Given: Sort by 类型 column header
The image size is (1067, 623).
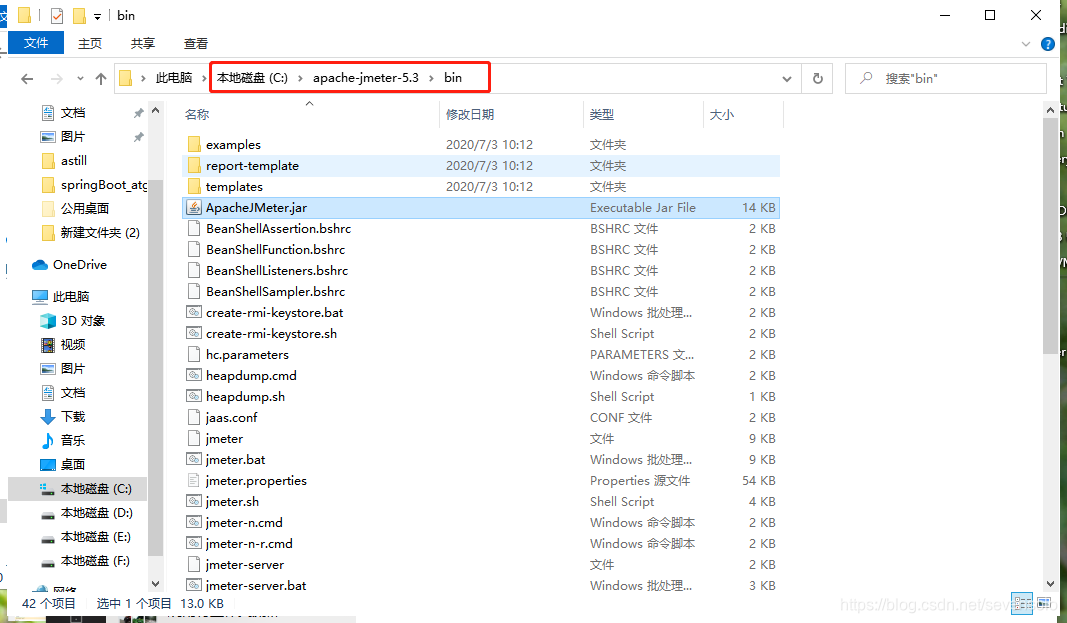Looking at the screenshot, I should tap(602, 114).
